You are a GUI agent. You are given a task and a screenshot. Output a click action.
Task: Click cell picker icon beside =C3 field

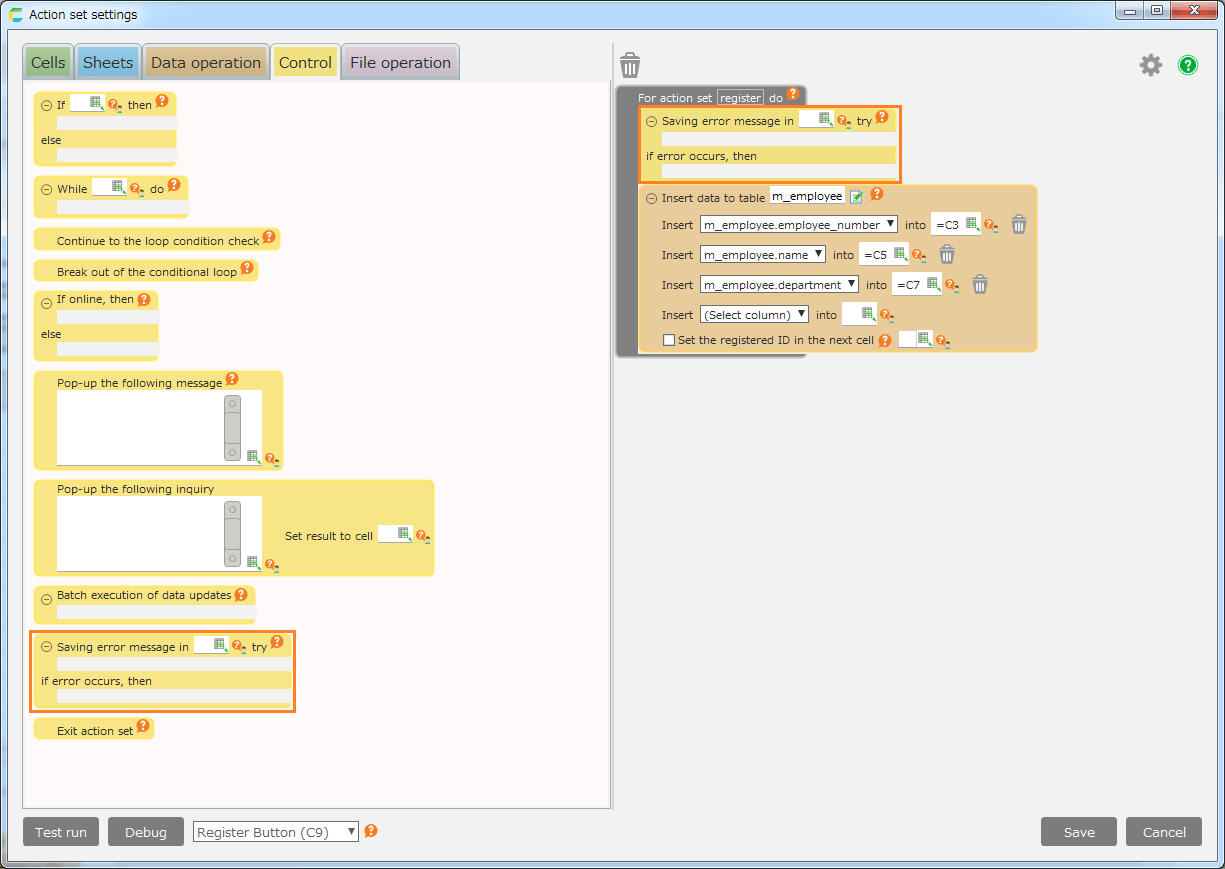coord(972,225)
